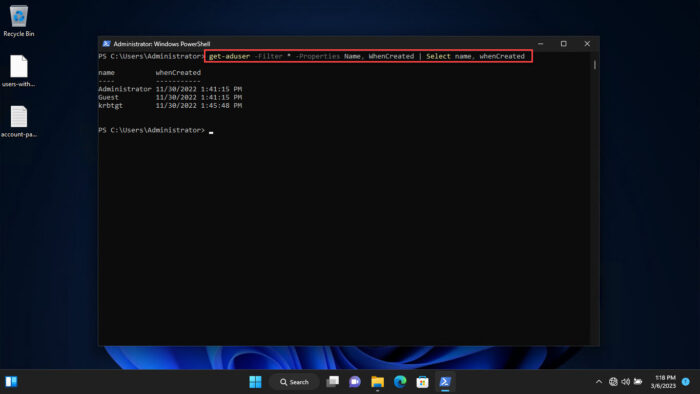The image size is (700, 394).
Task: Click the network globe tray icon
Action: 613,382
